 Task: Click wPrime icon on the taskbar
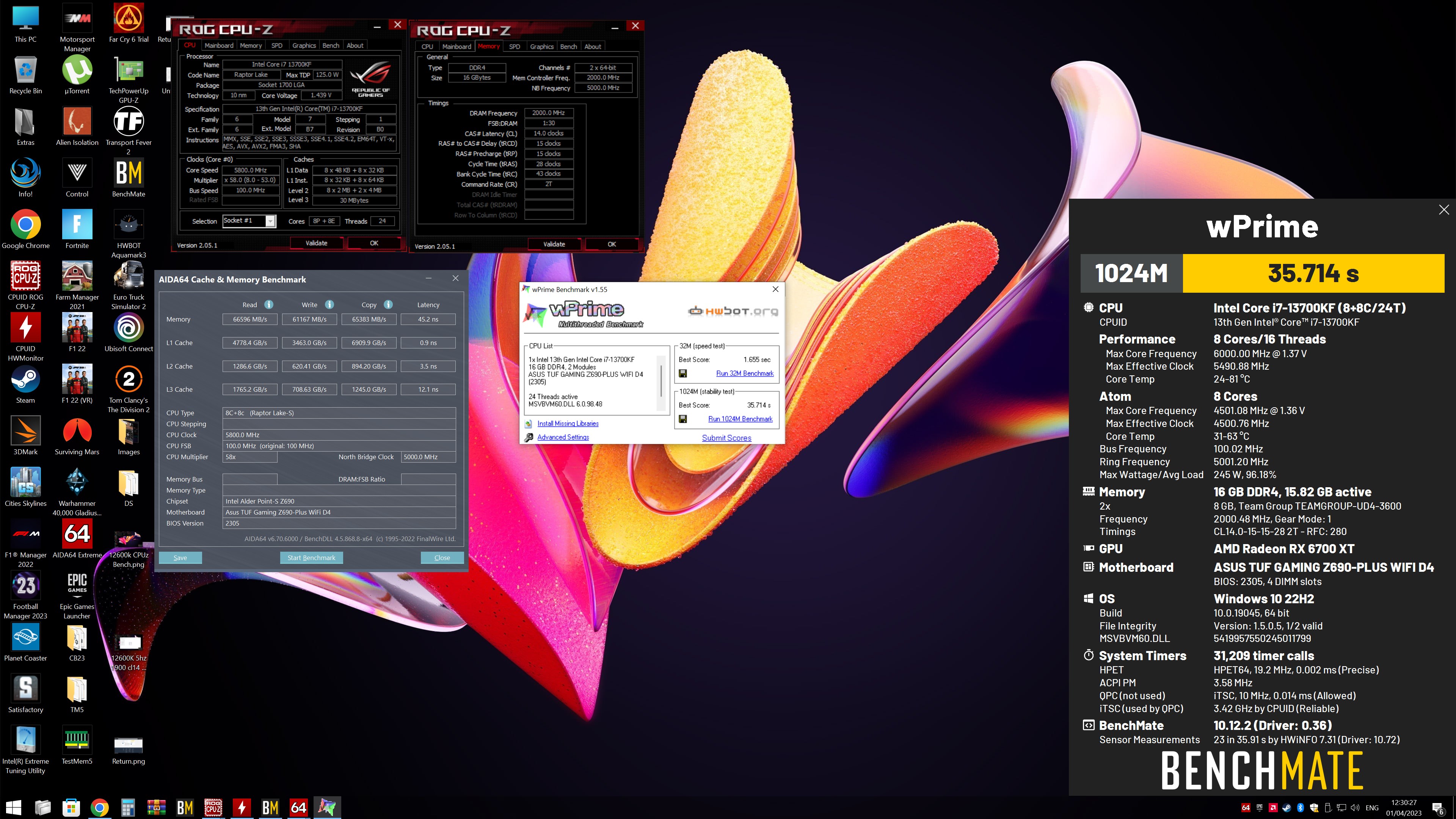tap(327, 808)
